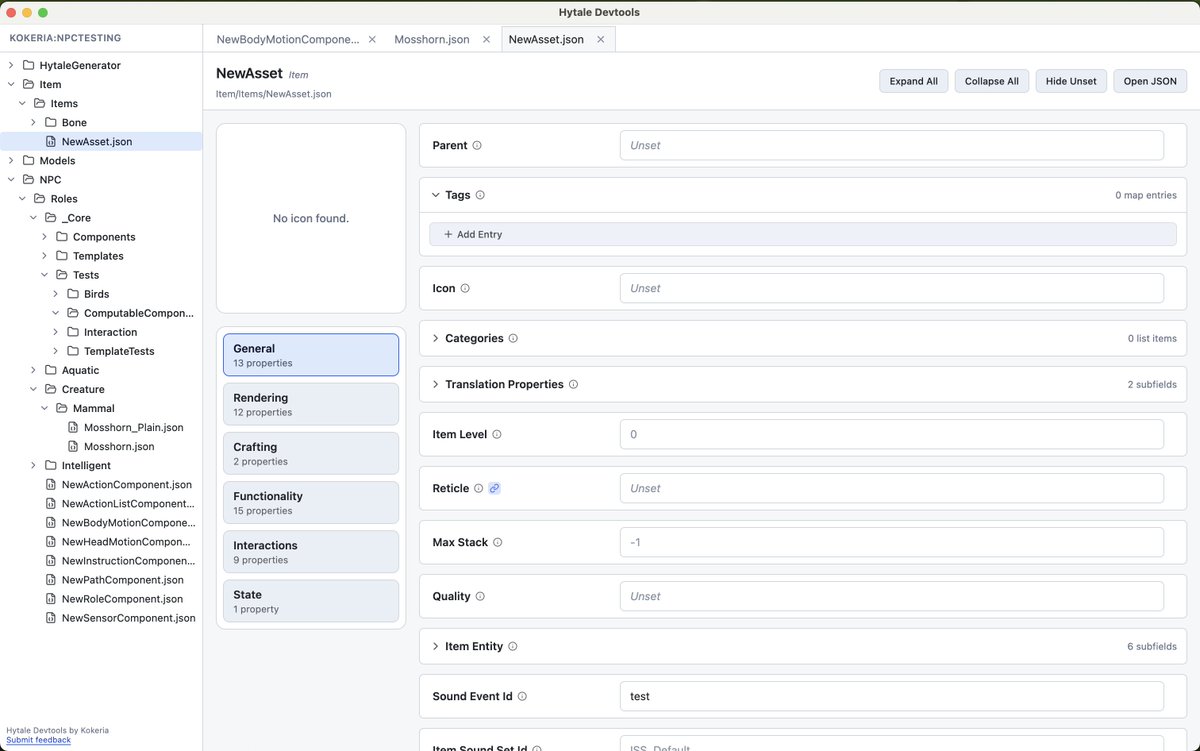
Task: Click the Max Stack input field
Action: click(892, 542)
